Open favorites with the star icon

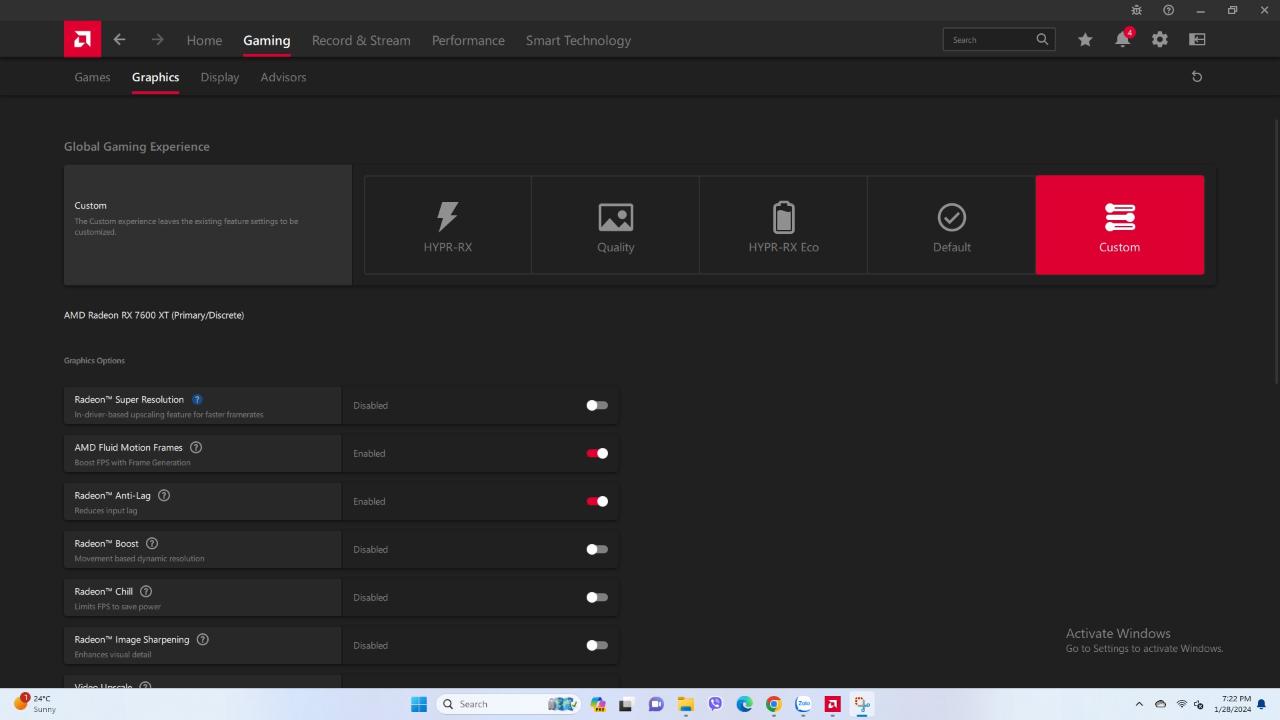(1085, 40)
